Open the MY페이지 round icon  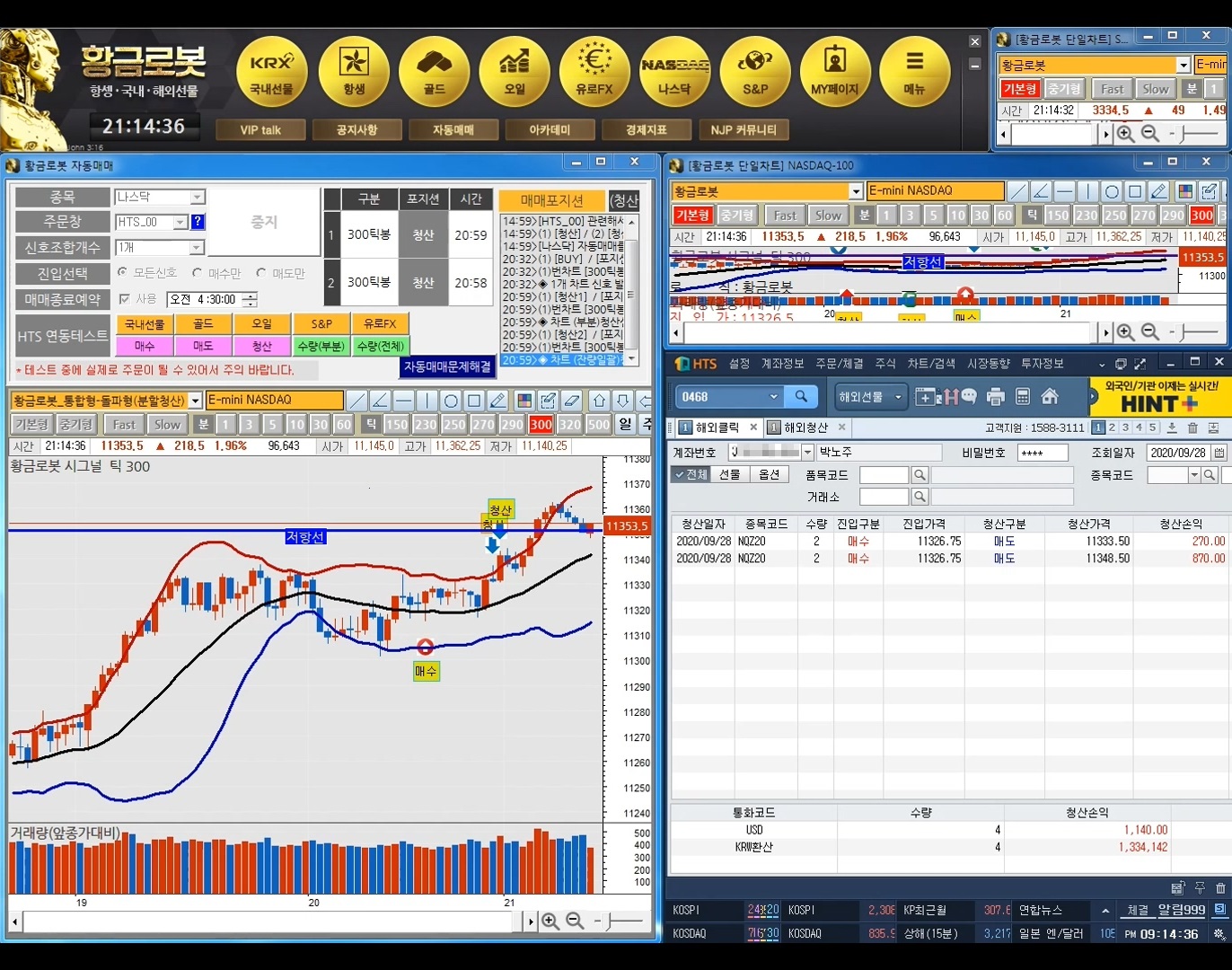[835, 72]
